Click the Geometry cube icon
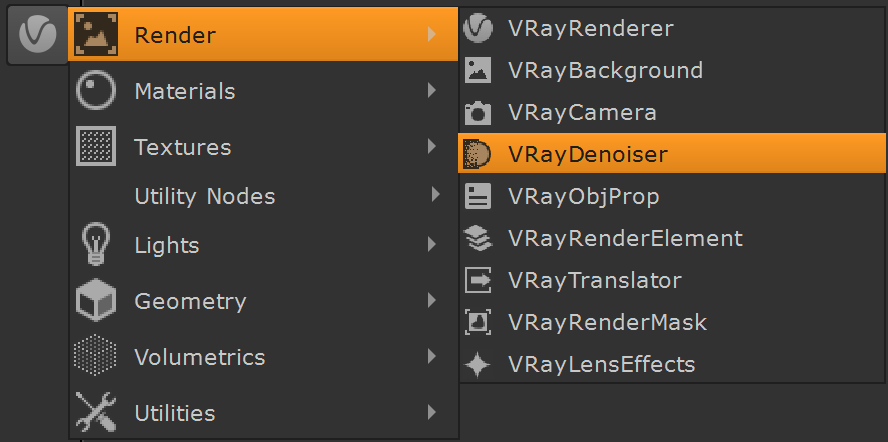The width and height of the screenshot is (888, 442). point(96,300)
